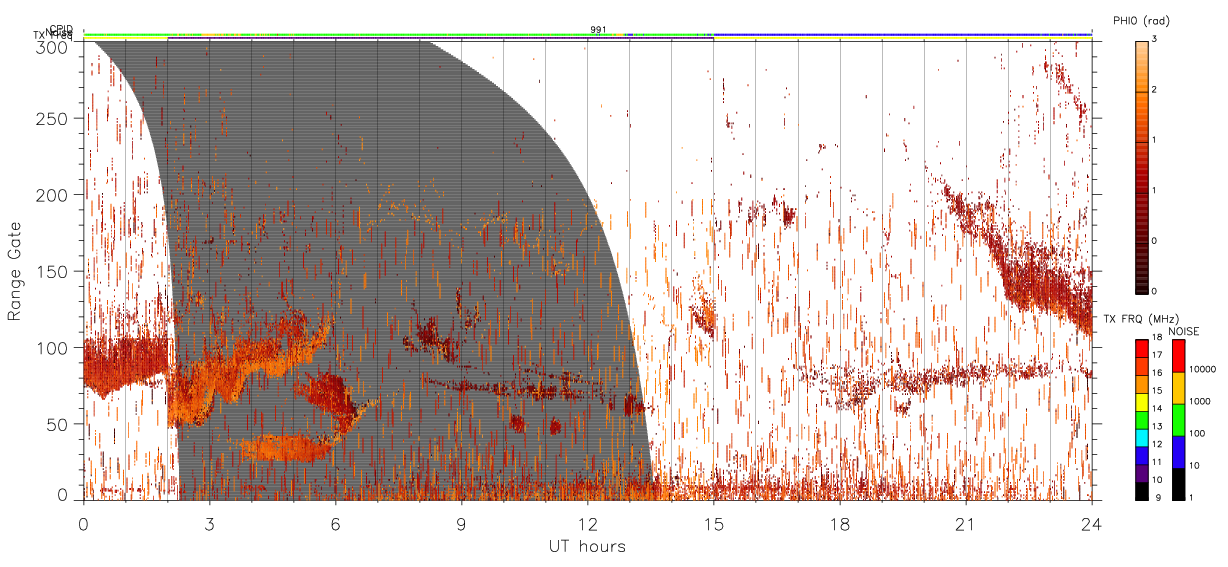Click the '10000' NOISE legend label
The height and width of the screenshot is (567, 1228).
coord(1202,370)
